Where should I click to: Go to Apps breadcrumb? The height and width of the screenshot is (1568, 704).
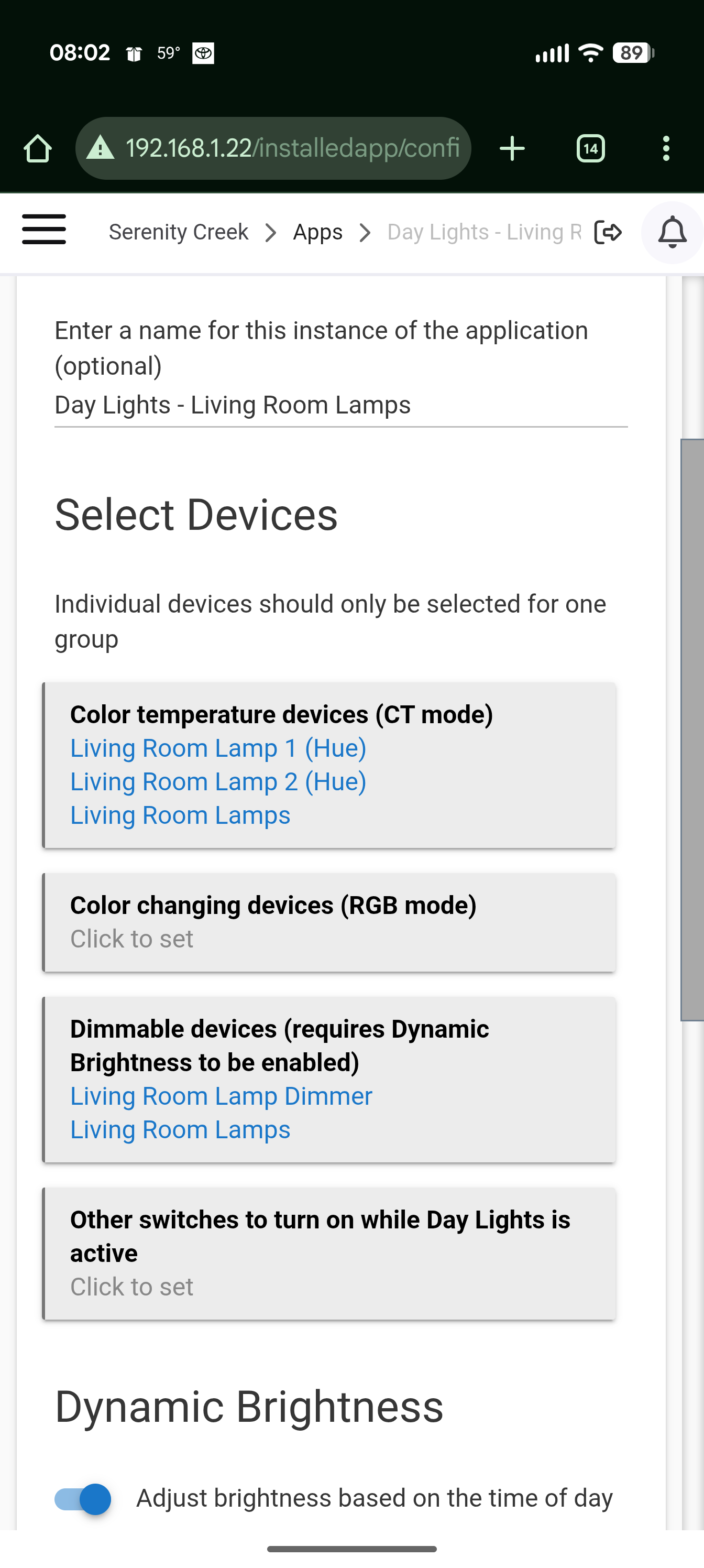(x=317, y=232)
